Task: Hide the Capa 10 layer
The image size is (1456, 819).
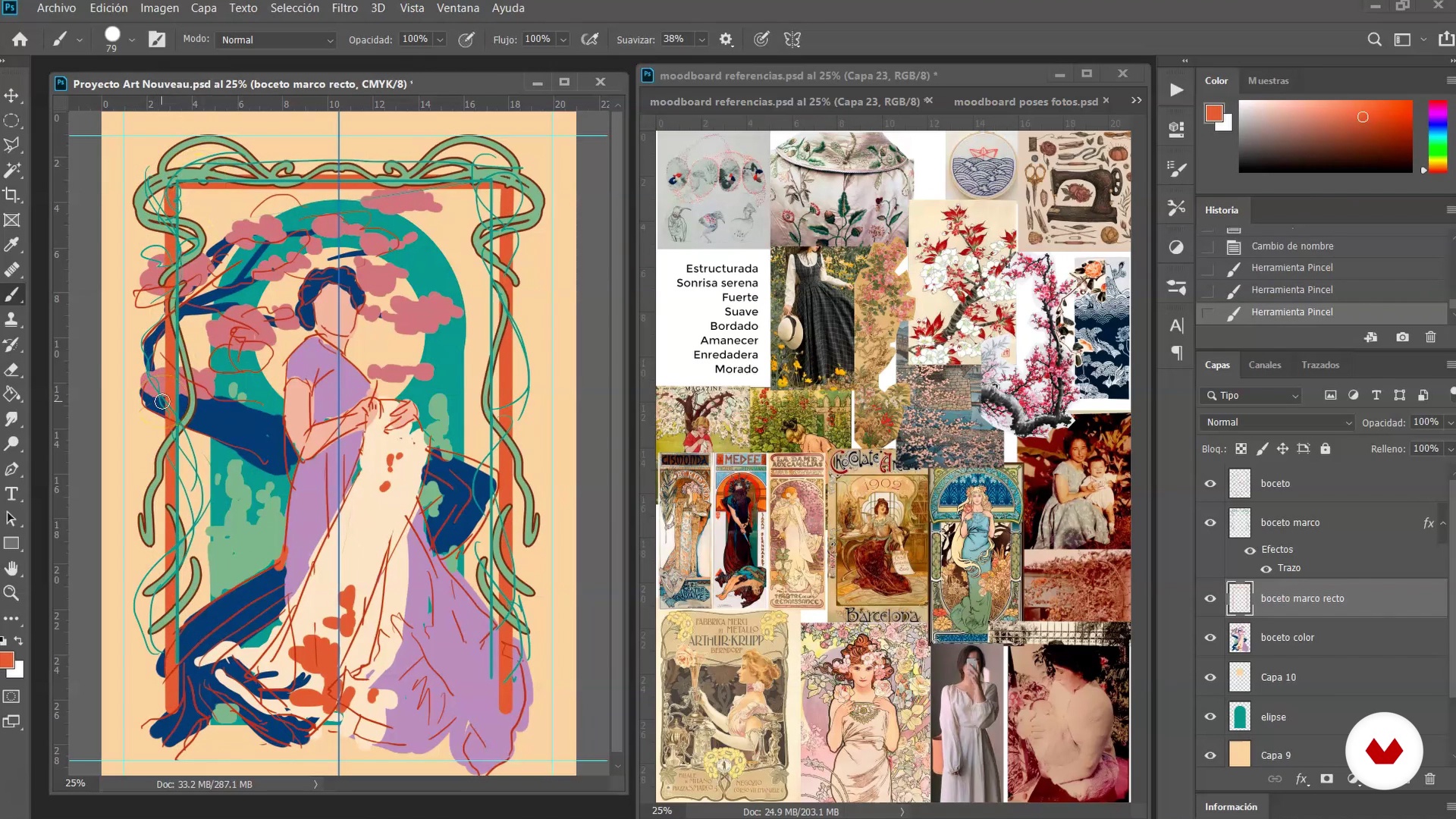Action: pos(1210,678)
